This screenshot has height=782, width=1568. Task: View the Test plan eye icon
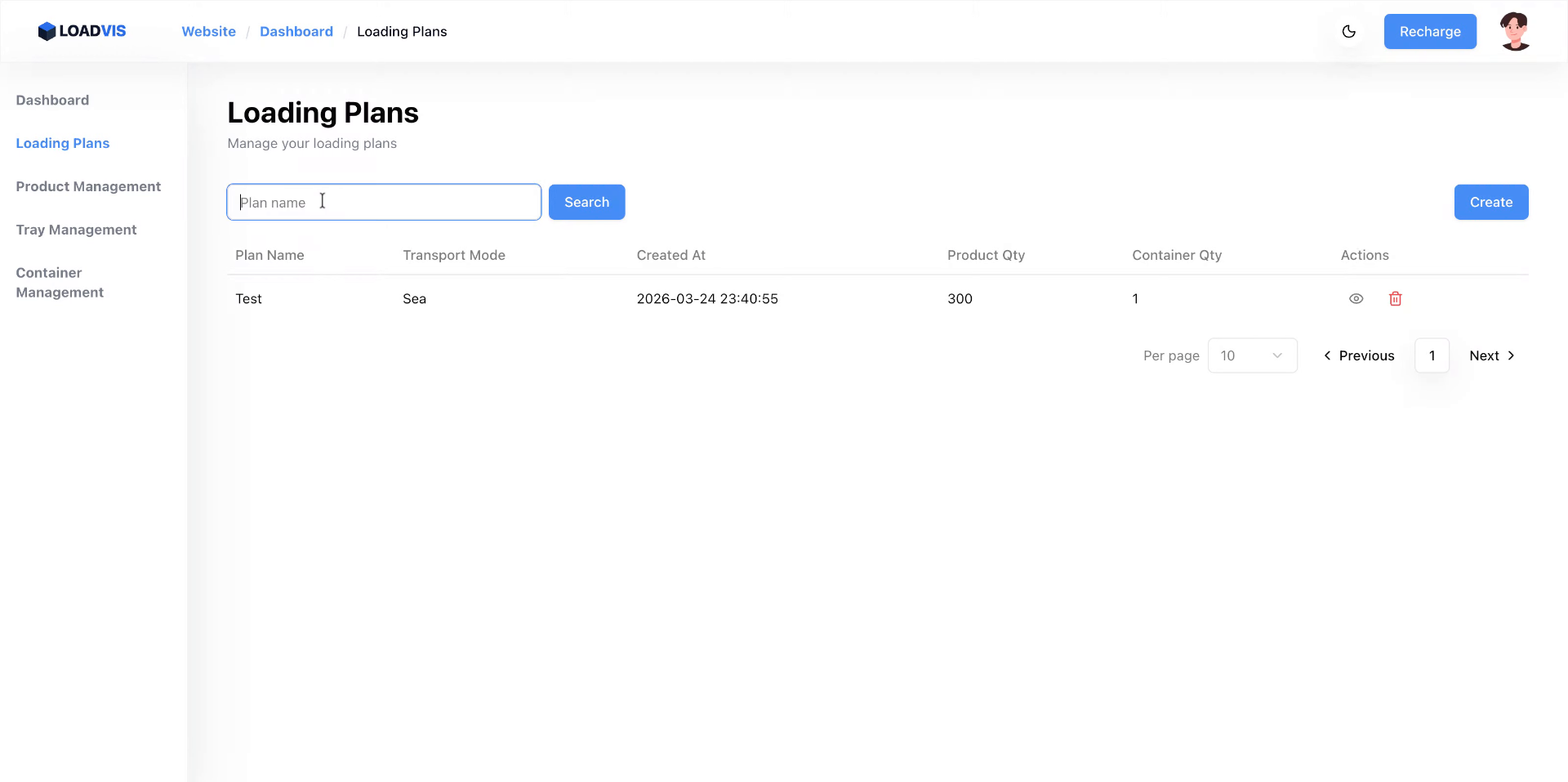tap(1356, 299)
